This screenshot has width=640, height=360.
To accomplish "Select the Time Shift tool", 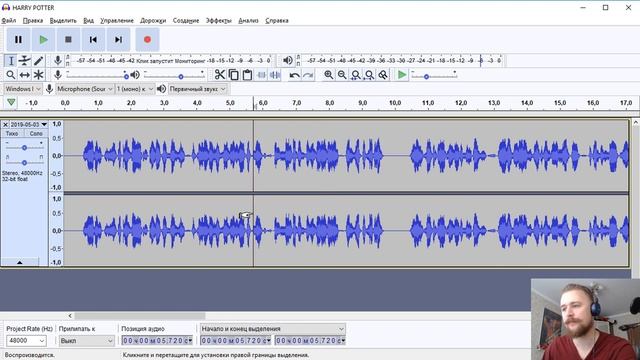I will (24, 75).
